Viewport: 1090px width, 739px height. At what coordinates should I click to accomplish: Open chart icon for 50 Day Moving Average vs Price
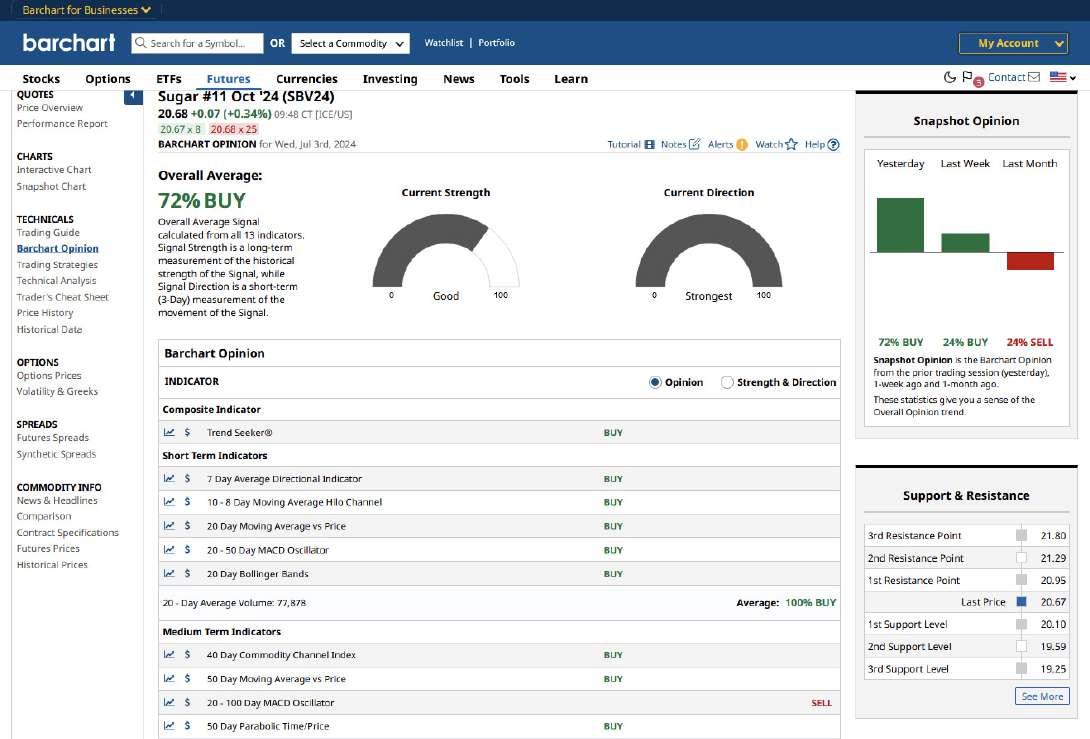169,679
